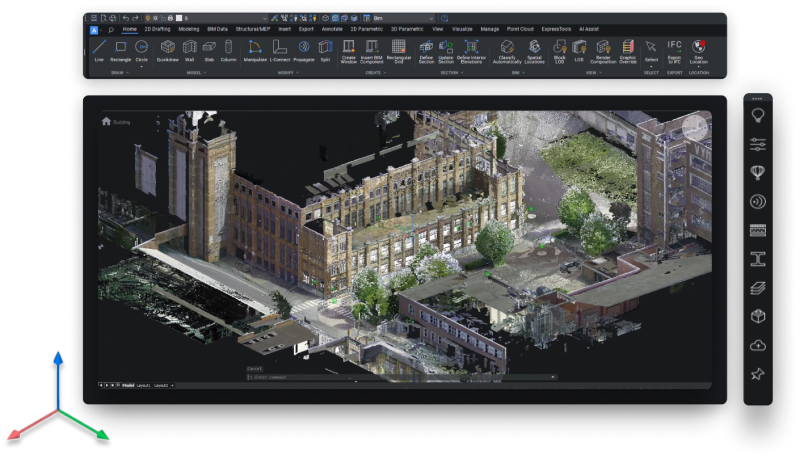Viewport: 800px width, 461px height.
Task: Choose the Slab tool
Action: coord(209,49)
